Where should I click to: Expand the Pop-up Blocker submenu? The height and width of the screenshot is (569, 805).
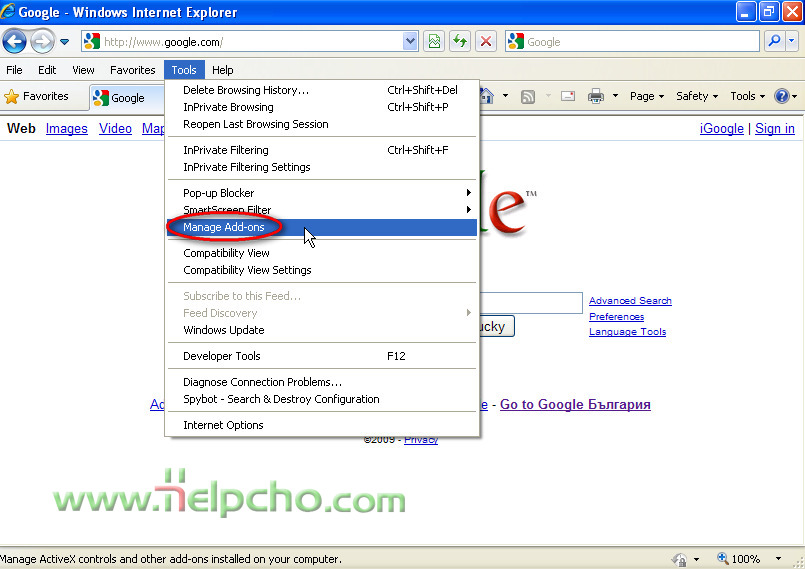(322, 193)
